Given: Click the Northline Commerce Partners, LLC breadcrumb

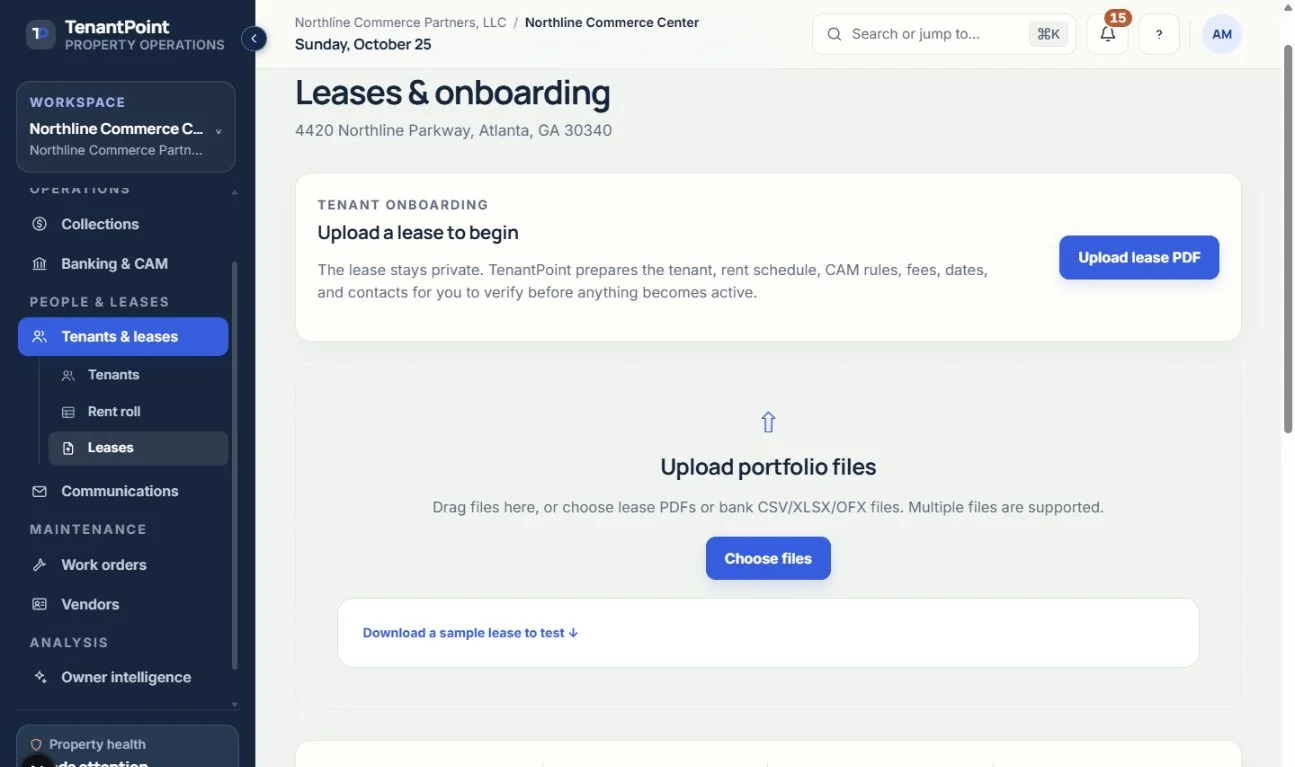Looking at the screenshot, I should click(400, 22).
